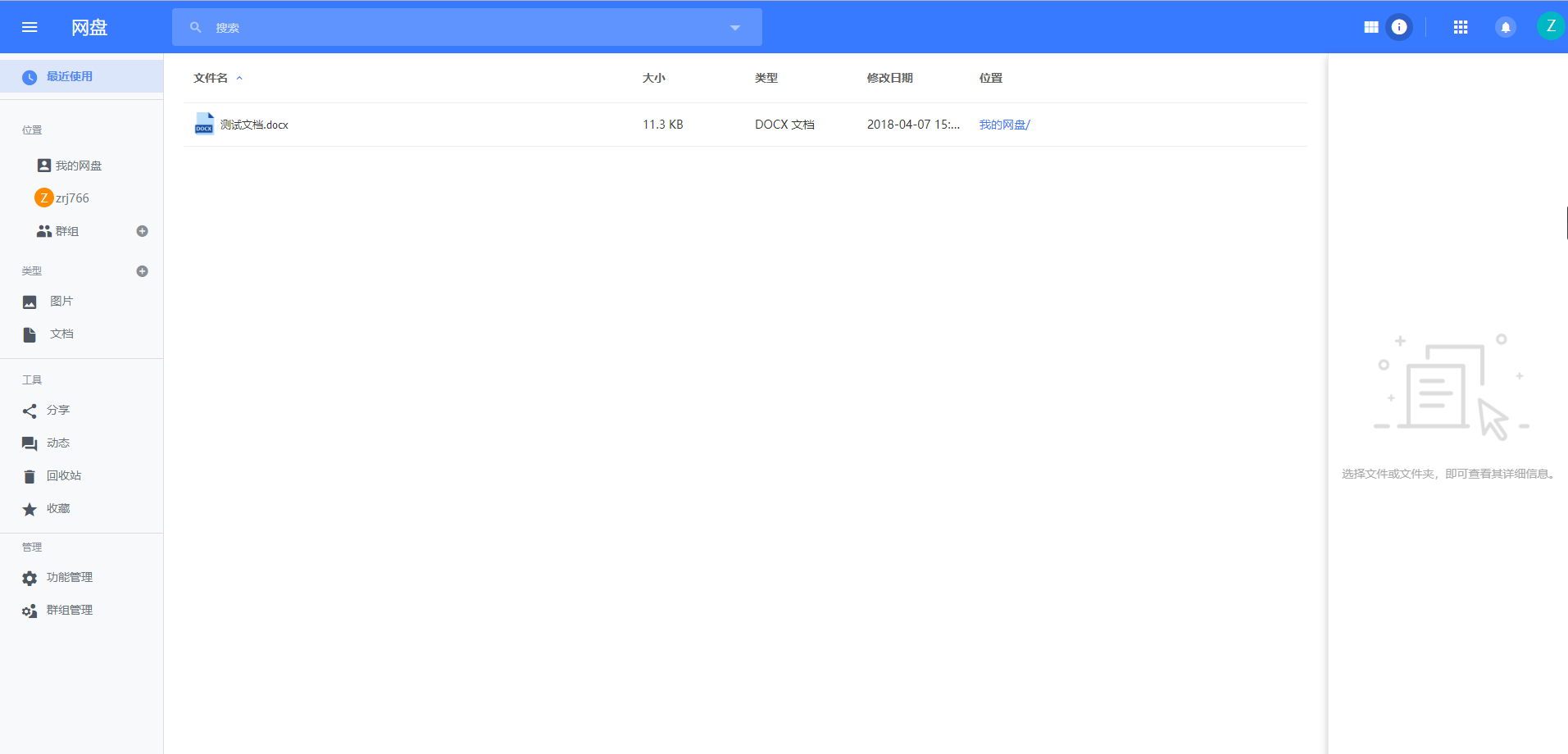Image resolution: width=1568 pixels, height=754 pixels.
Task: Sort files by 文件名 column
Action: tap(211, 78)
